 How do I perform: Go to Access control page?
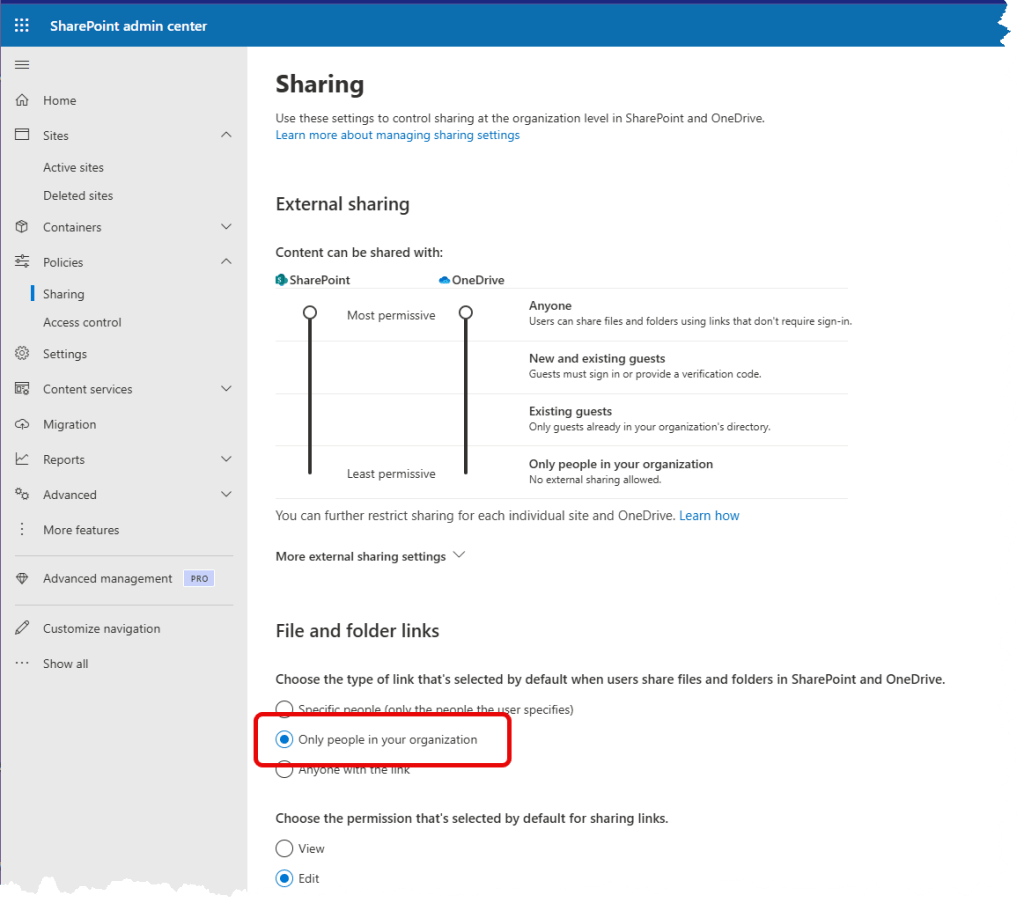[x=82, y=323]
